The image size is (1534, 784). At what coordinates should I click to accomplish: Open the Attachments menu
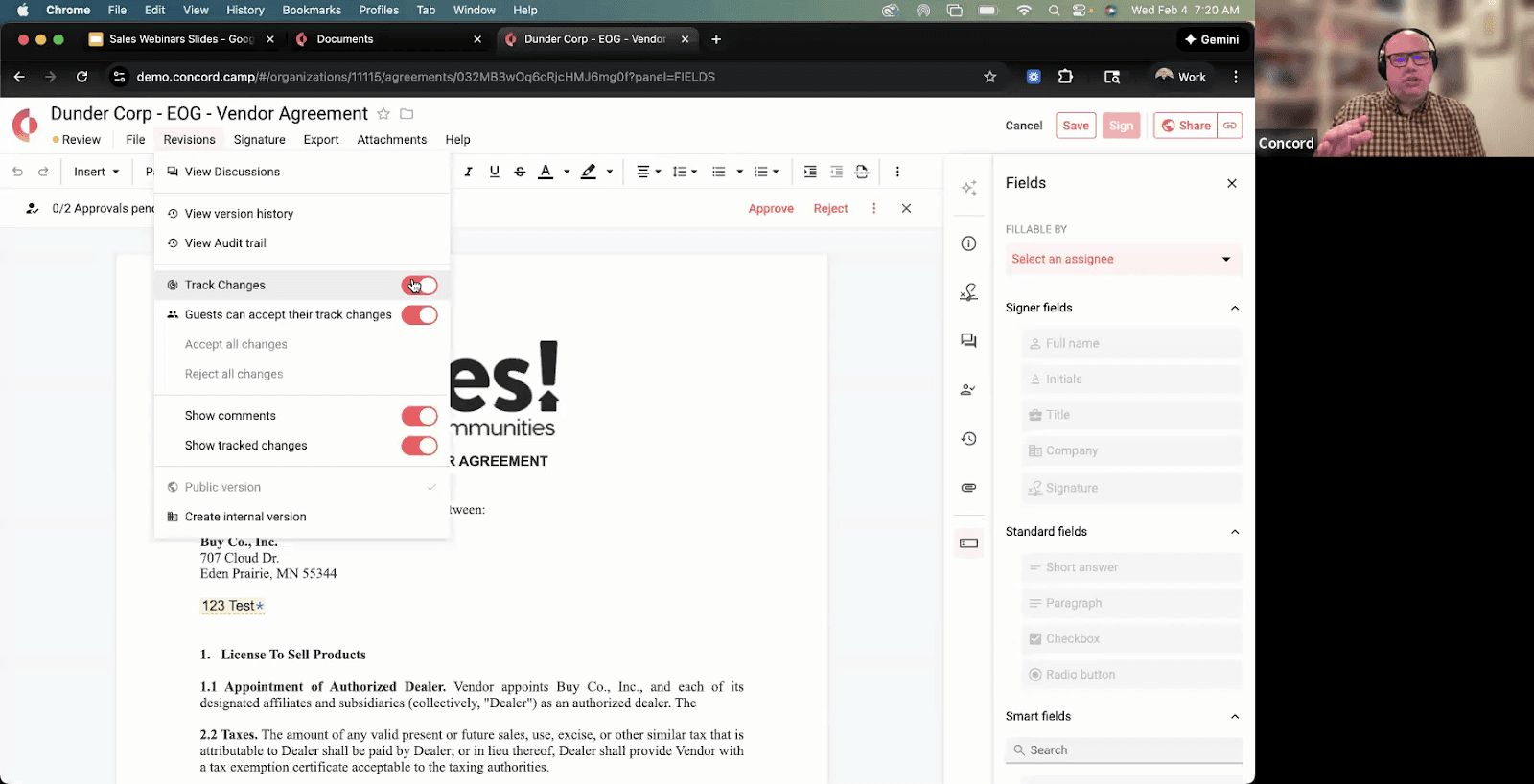pos(391,140)
